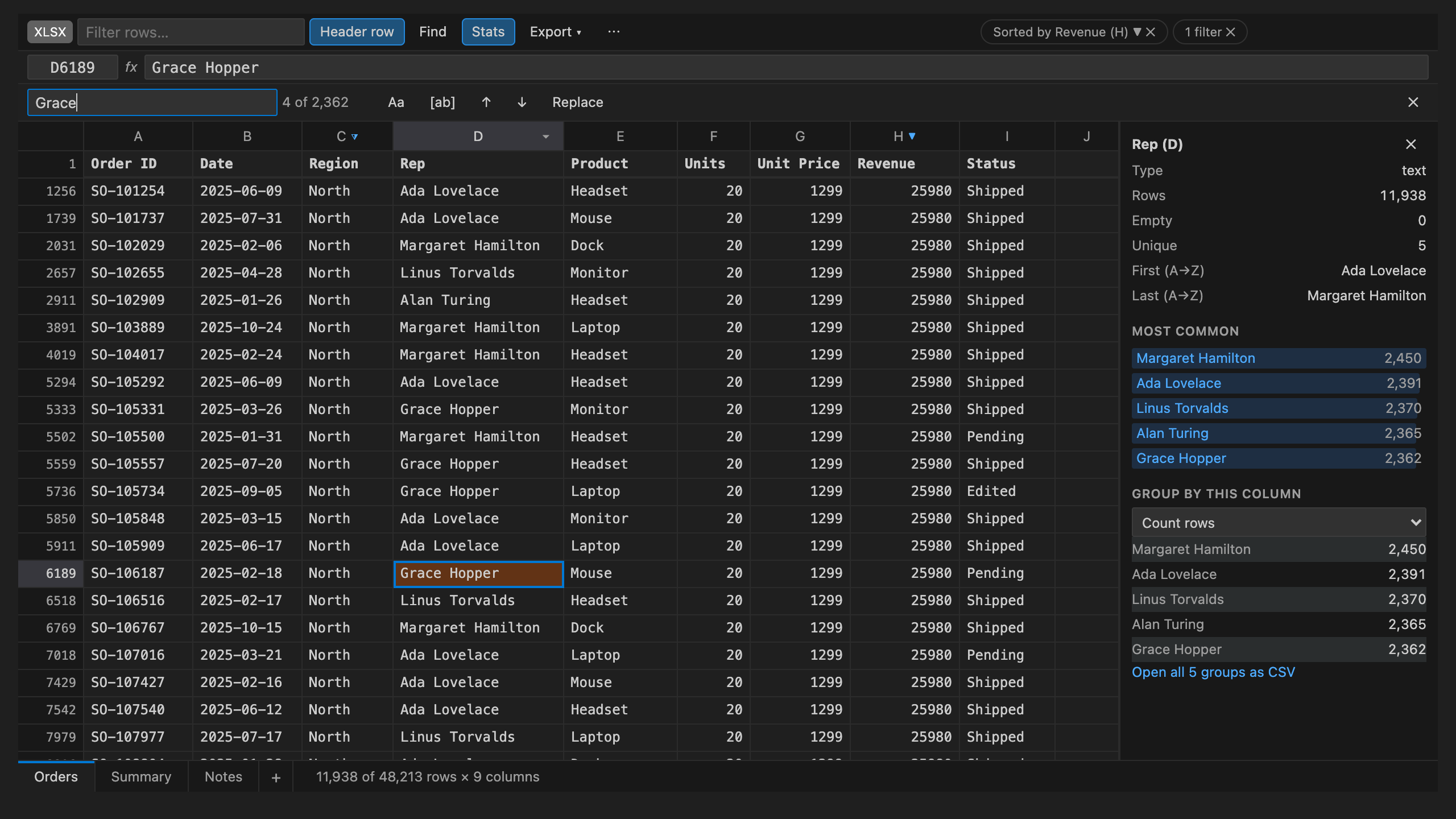
Task: Open column D header dropdown arrow
Action: (x=546, y=136)
